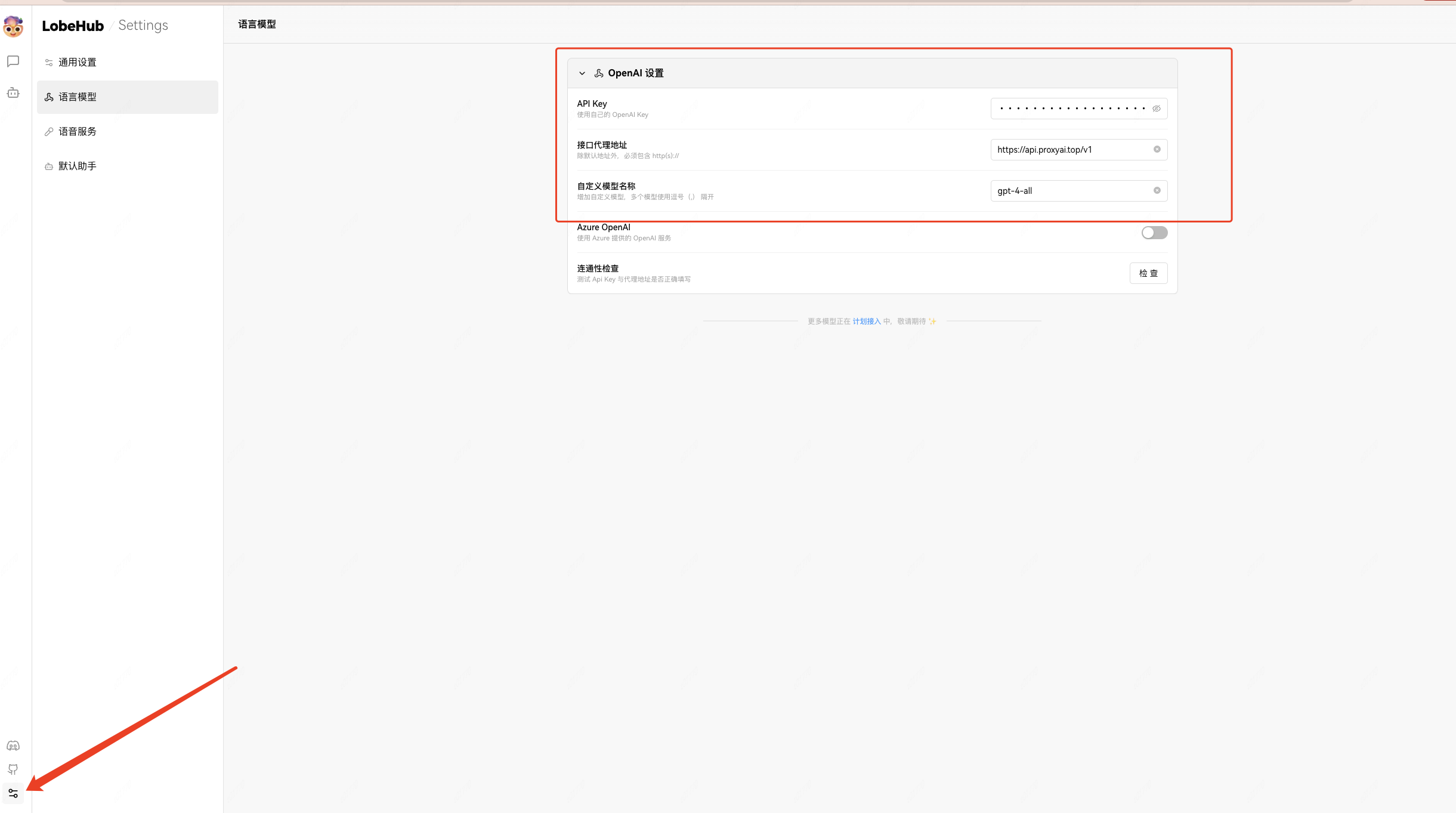Collapse the OpenAI 设置 section
Viewport: 1456px width, 813px height.
[x=582, y=73]
